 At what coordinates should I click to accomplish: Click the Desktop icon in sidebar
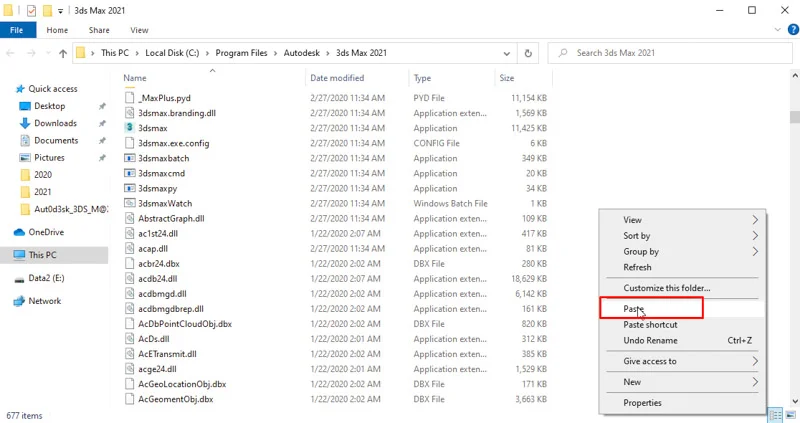24,106
